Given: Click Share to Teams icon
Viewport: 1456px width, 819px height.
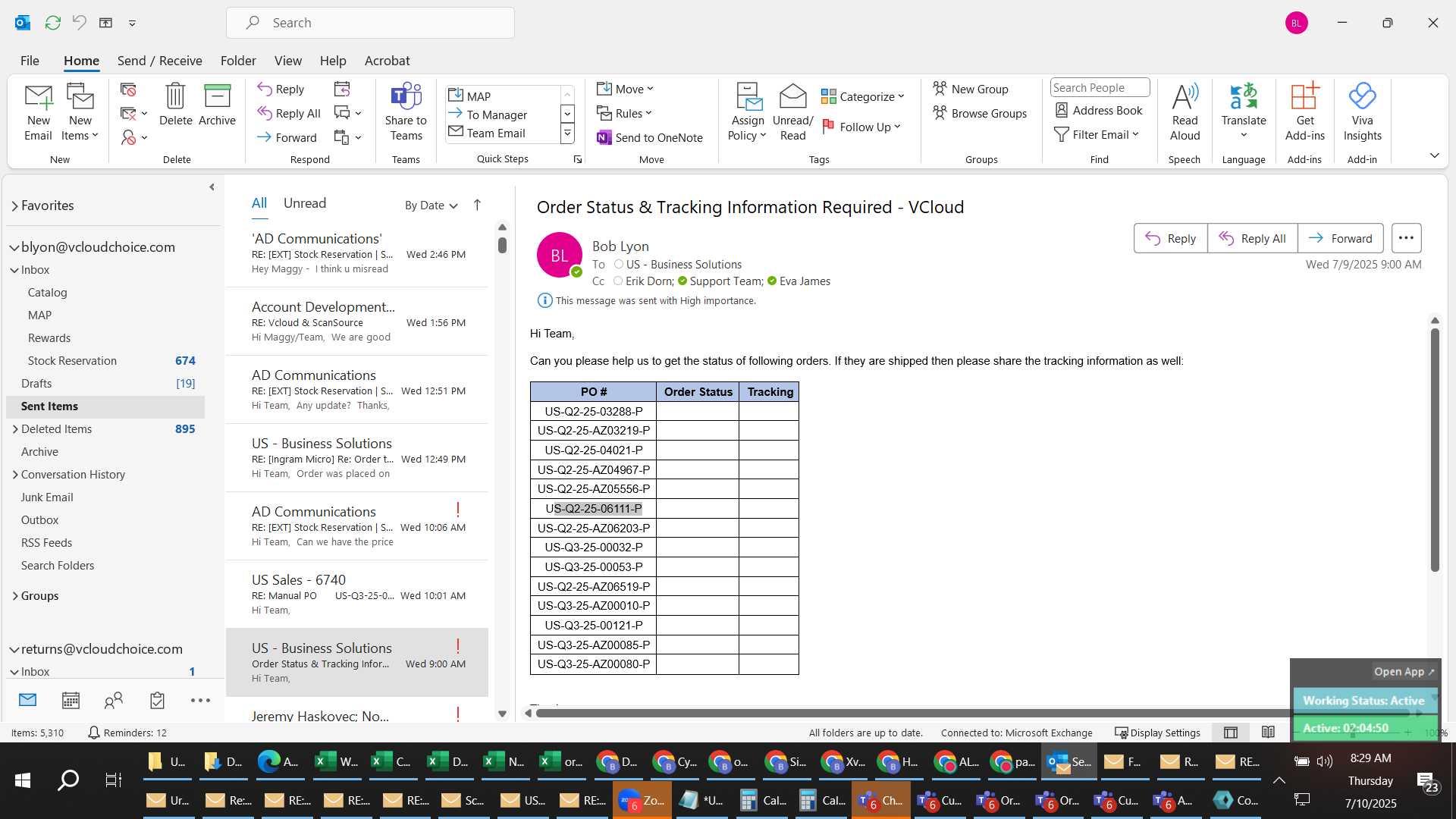Looking at the screenshot, I should 406,112.
